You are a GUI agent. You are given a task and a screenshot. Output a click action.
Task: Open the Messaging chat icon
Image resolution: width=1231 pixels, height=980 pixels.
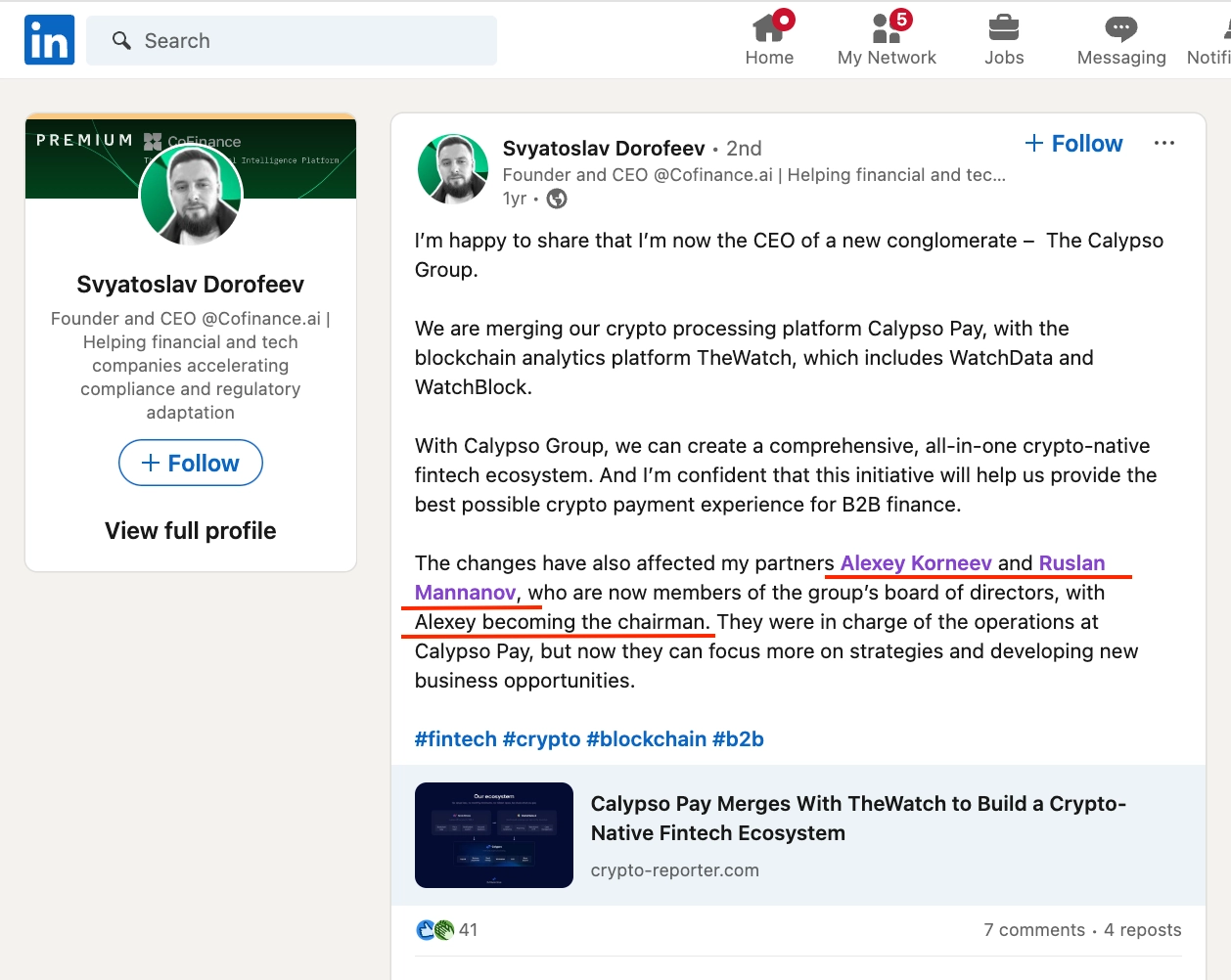click(x=1121, y=28)
